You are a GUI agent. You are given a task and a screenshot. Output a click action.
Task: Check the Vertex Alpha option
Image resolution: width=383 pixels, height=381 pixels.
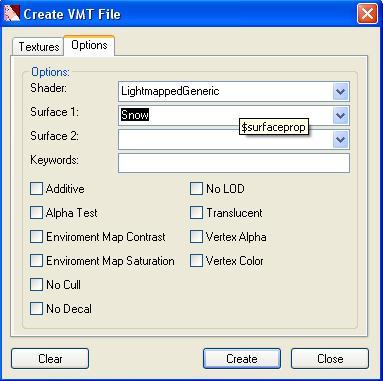[x=196, y=237]
